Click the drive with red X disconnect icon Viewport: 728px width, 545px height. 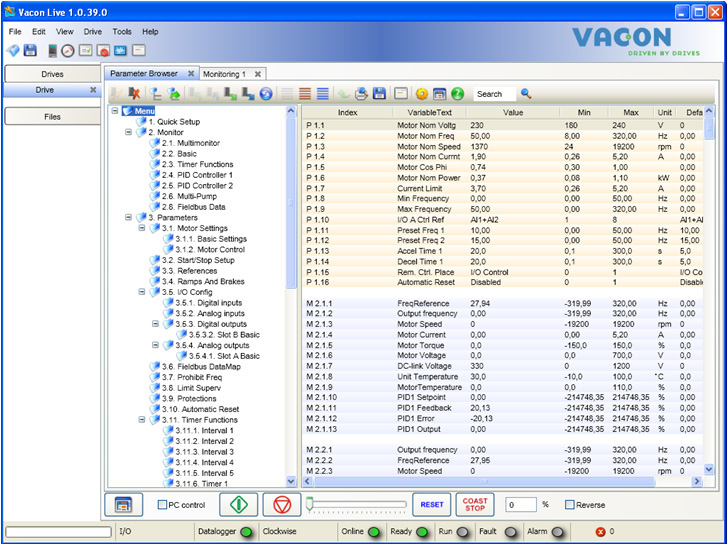(x=134, y=94)
